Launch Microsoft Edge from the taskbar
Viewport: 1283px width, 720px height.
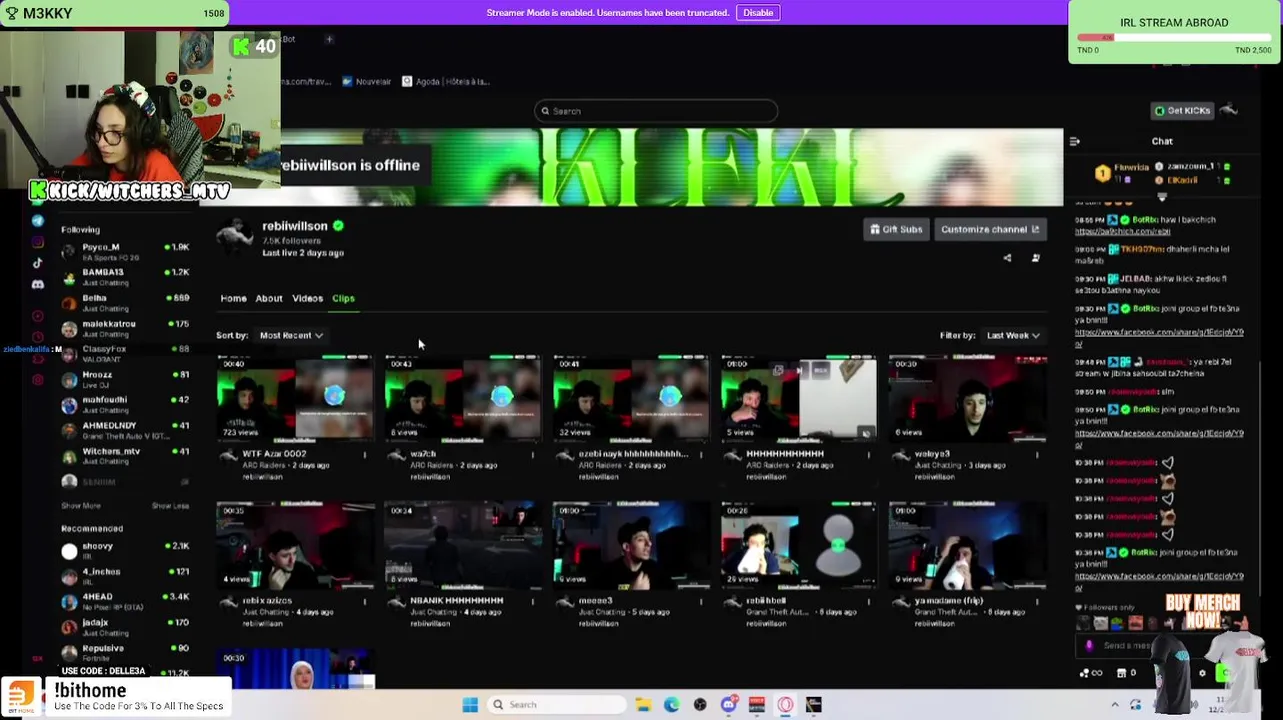coord(671,705)
